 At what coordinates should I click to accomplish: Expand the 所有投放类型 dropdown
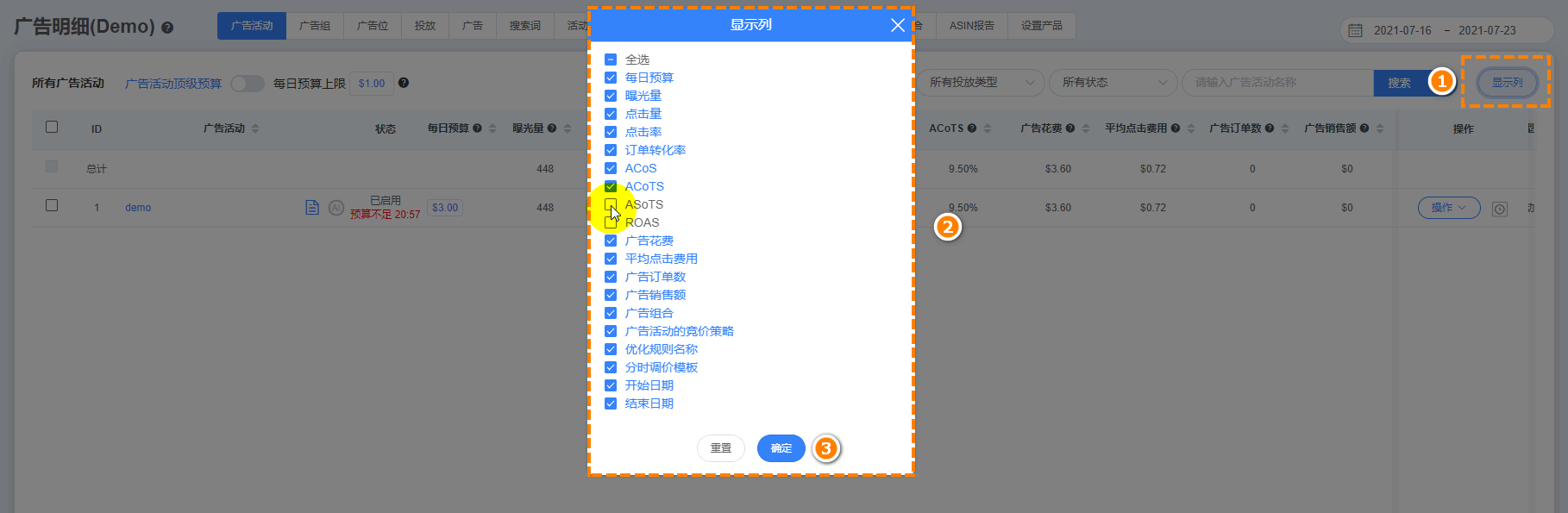coord(981,83)
